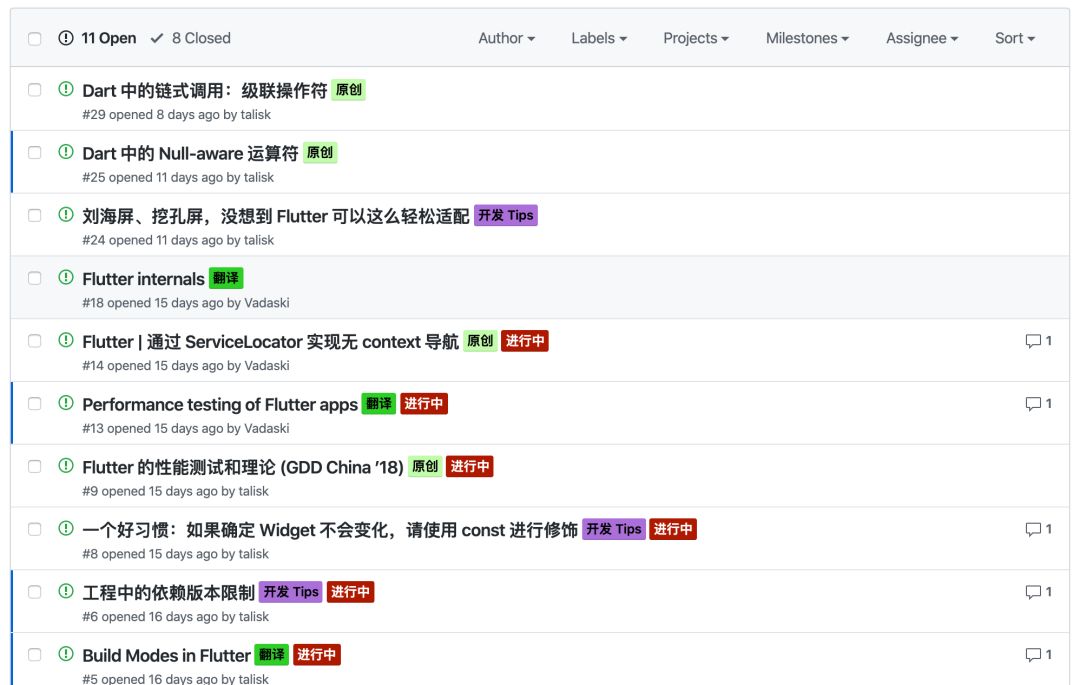Open issue Dart 中的链式调用：级联操作符
This screenshot has width=1080, height=685.
(205, 90)
